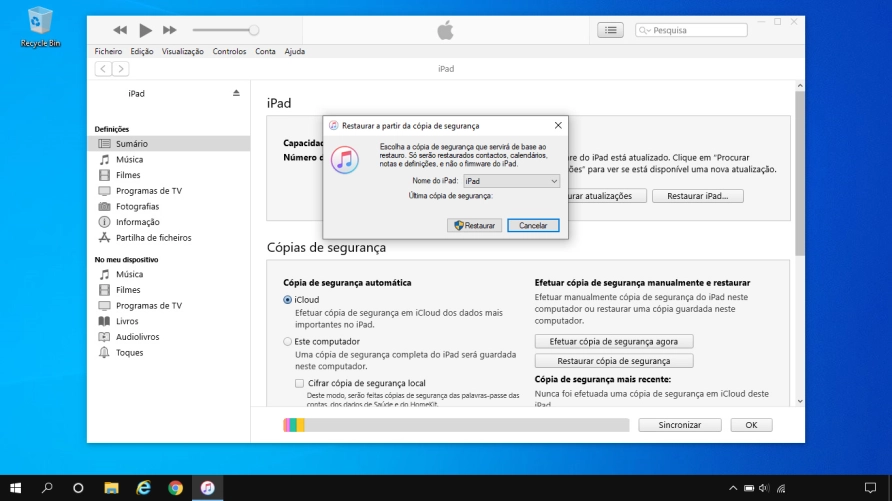Eject the iPad using the eject icon
Image resolution: width=892 pixels, height=501 pixels.
coord(236,93)
